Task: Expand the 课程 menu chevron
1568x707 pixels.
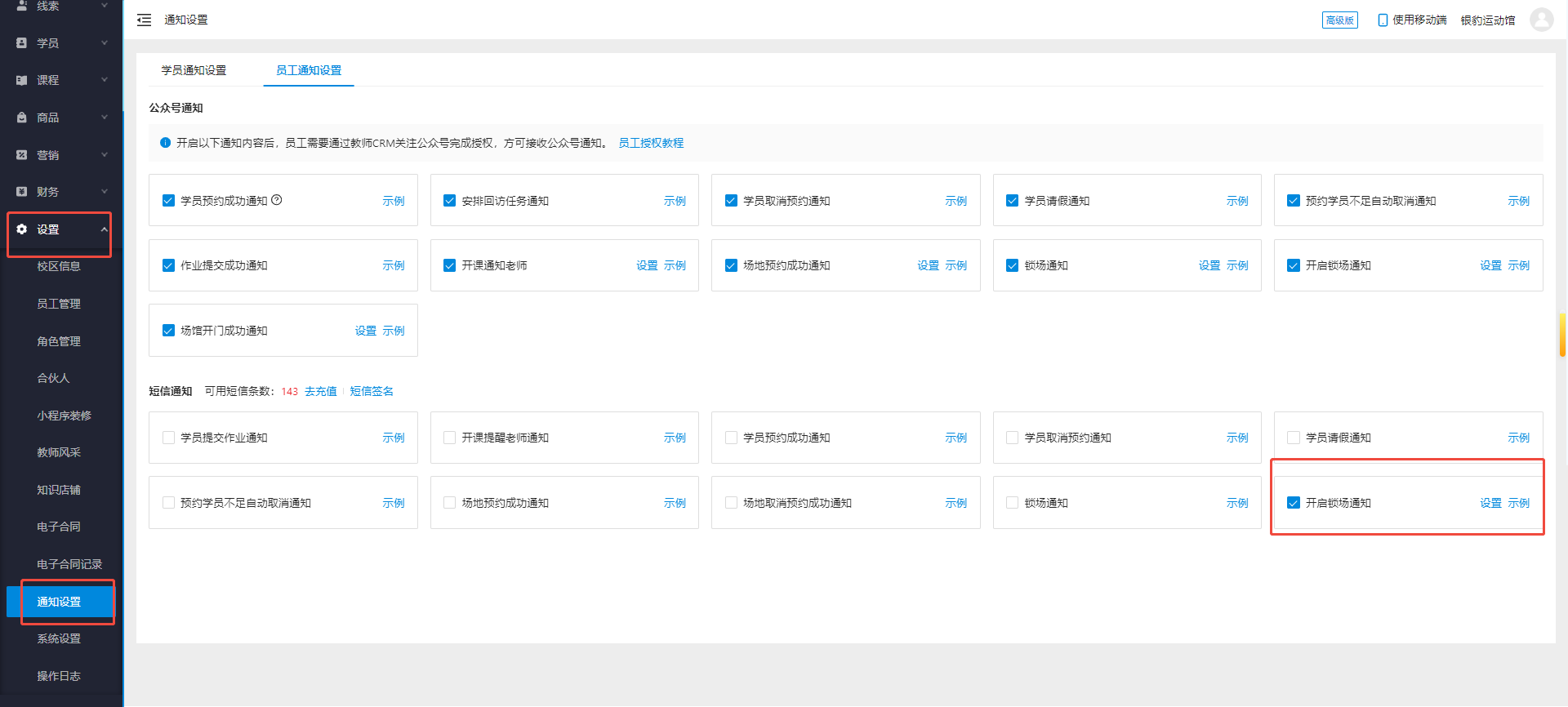Action: (105, 80)
